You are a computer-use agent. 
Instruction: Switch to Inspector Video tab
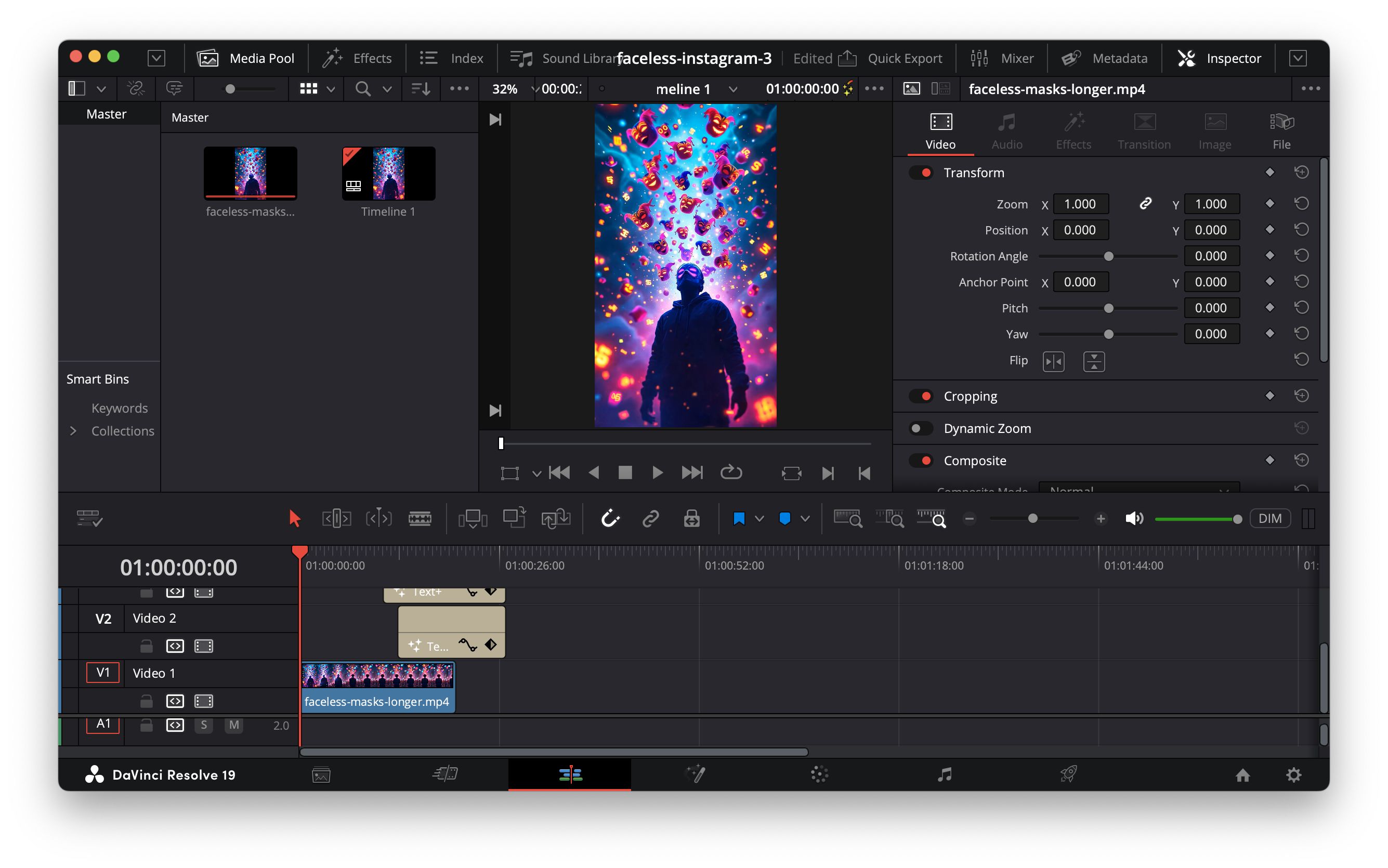pos(940,131)
